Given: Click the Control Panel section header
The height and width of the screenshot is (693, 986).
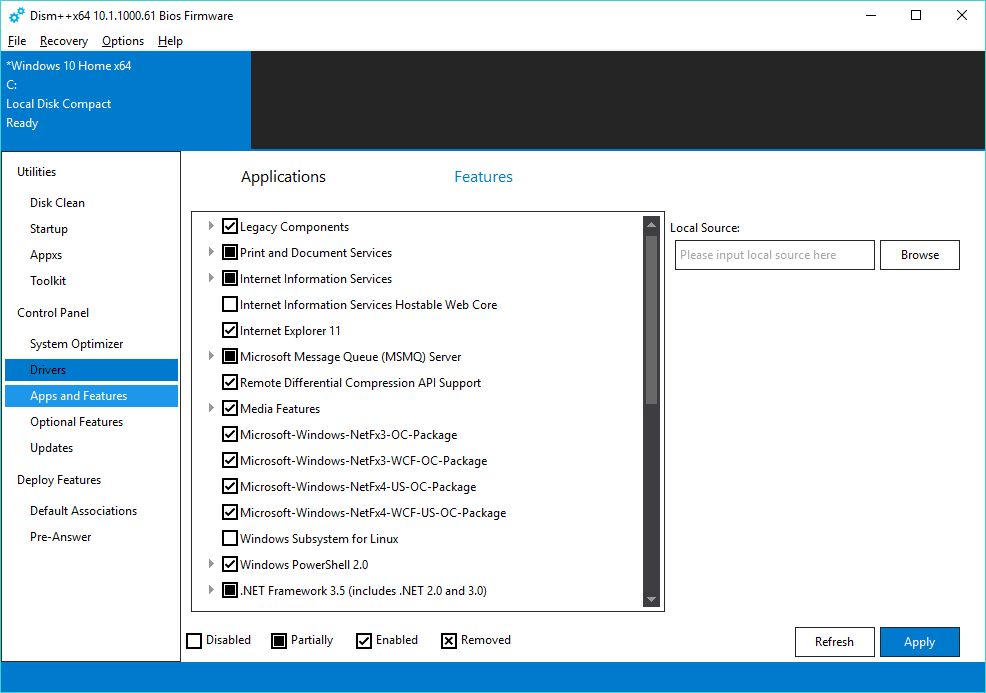Looking at the screenshot, I should pyautogui.click(x=53, y=313).
